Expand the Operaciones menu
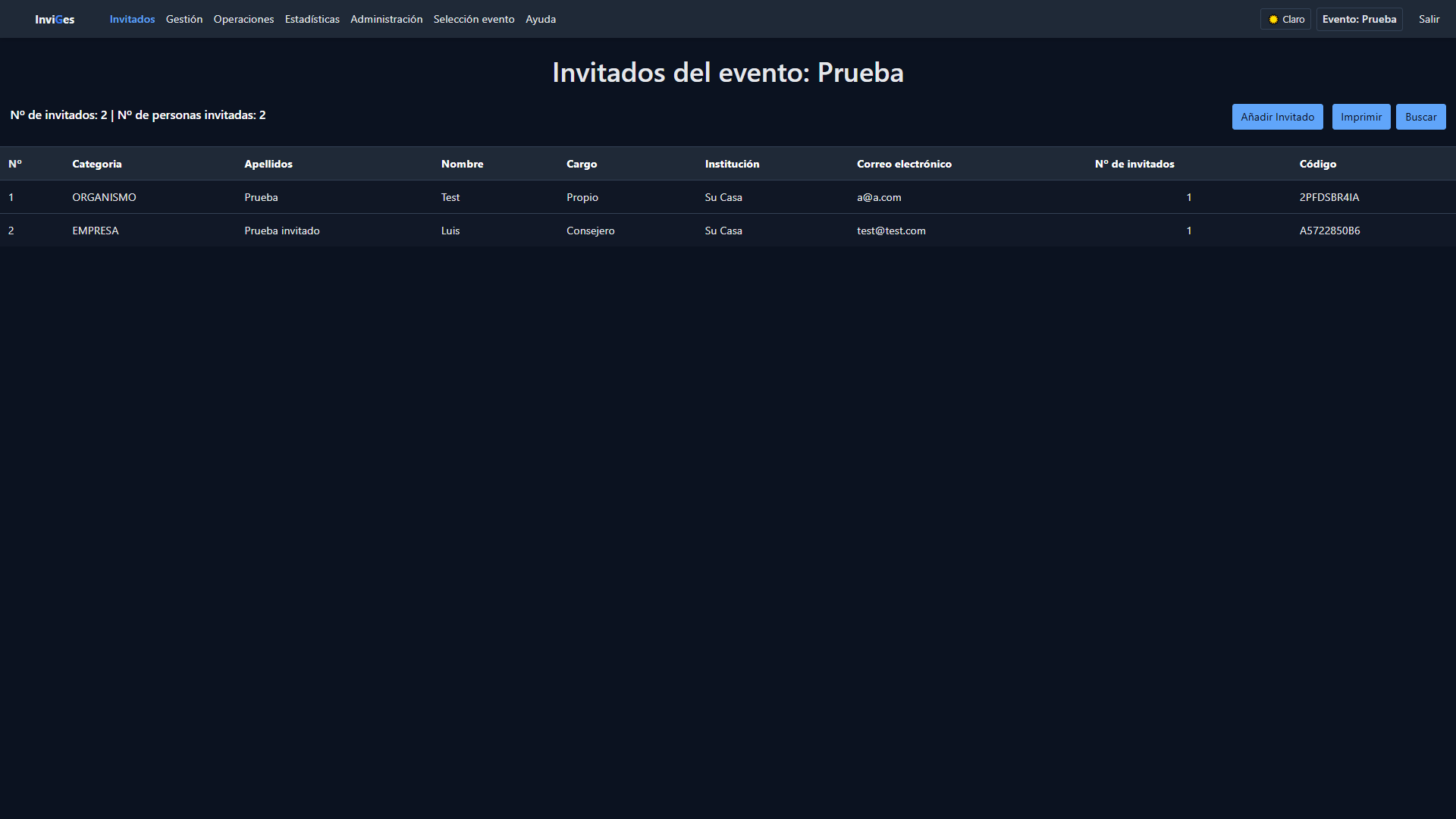Viewport: 1456px width, 819px height. [x=243, y=19]
